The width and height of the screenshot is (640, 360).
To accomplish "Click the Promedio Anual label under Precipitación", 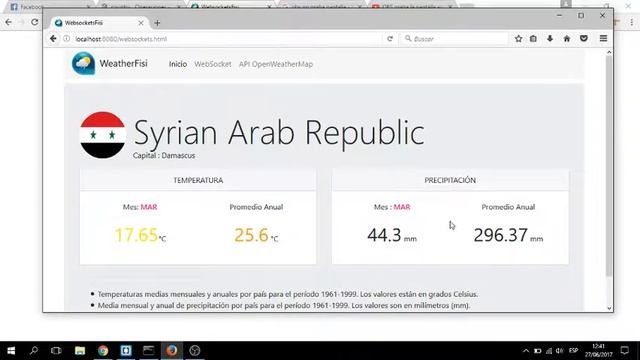I will (508, 207).
